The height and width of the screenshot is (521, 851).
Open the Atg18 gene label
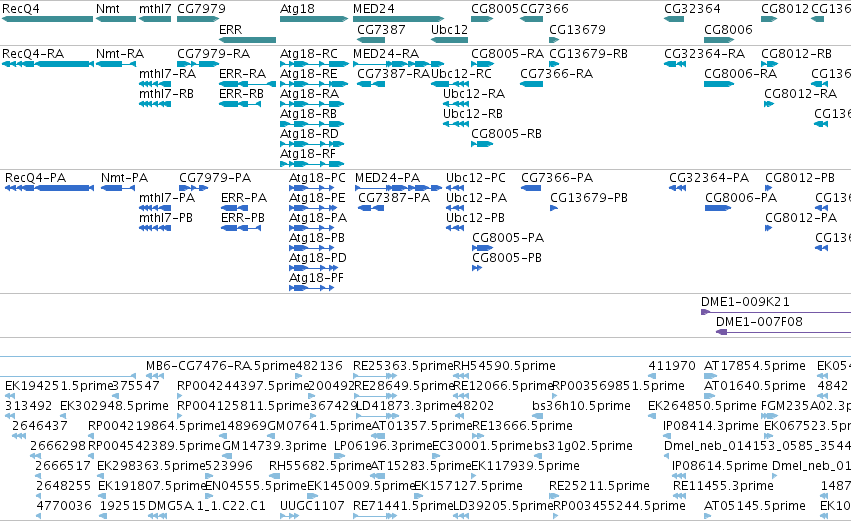pyautogui.click(x=297, y=9)
